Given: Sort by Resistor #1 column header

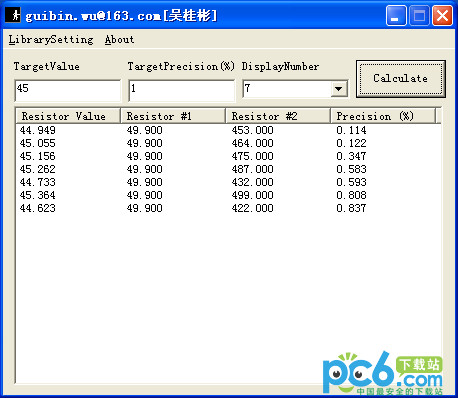Looking at the screenshot, I should click(173, 116).
